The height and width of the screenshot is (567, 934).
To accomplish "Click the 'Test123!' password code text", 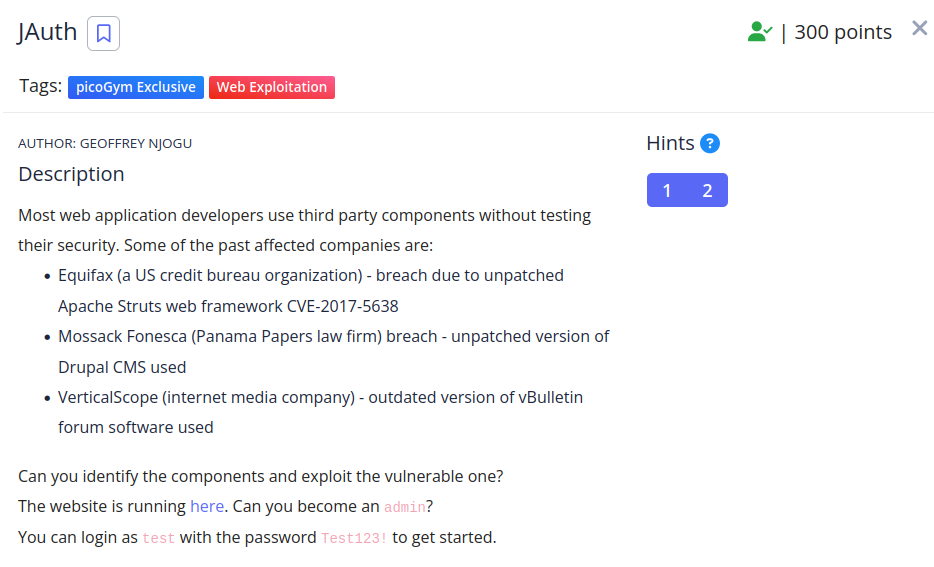I will [354, 538].
